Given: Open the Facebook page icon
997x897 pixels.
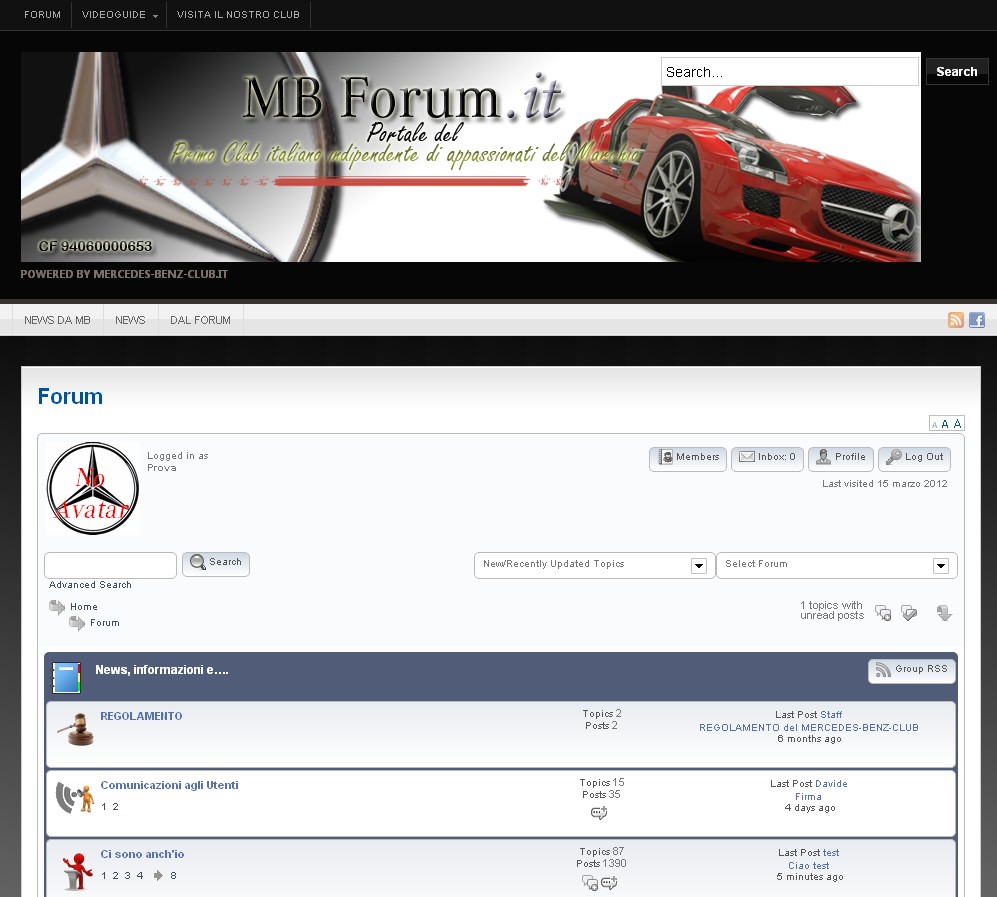Looking at the screenshot, I should (x=977, y=320).
